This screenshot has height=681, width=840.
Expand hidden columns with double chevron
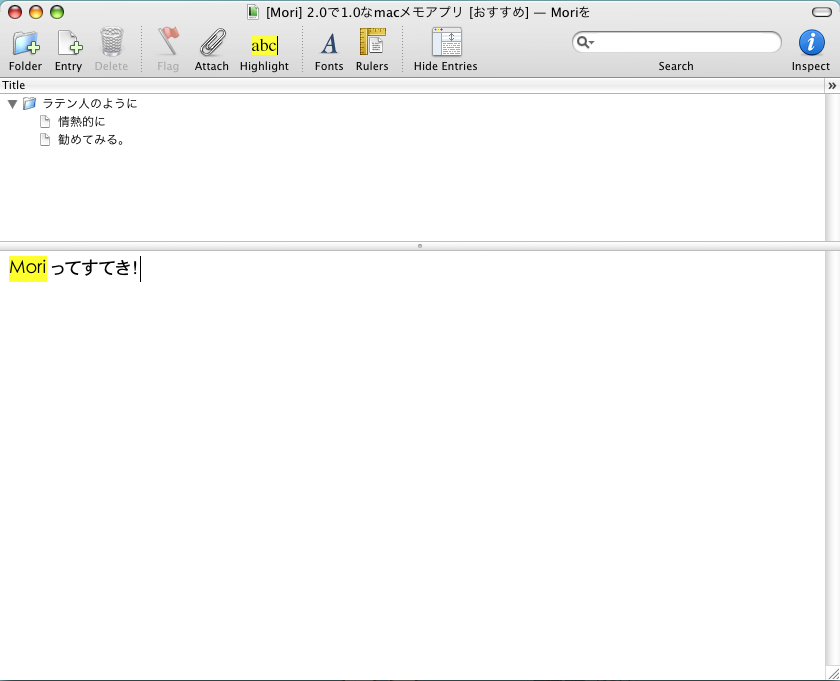pos(832,86)
